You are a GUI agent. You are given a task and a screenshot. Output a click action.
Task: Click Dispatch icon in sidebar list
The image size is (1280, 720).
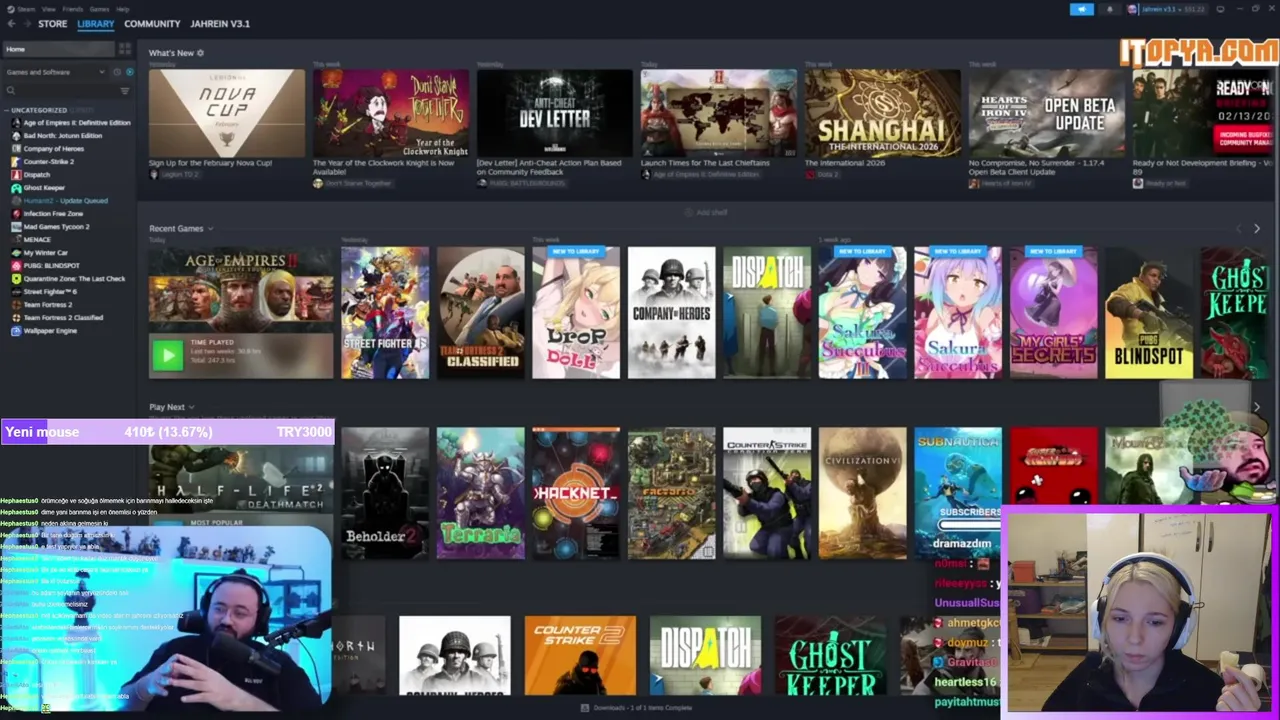click(16, 174)
